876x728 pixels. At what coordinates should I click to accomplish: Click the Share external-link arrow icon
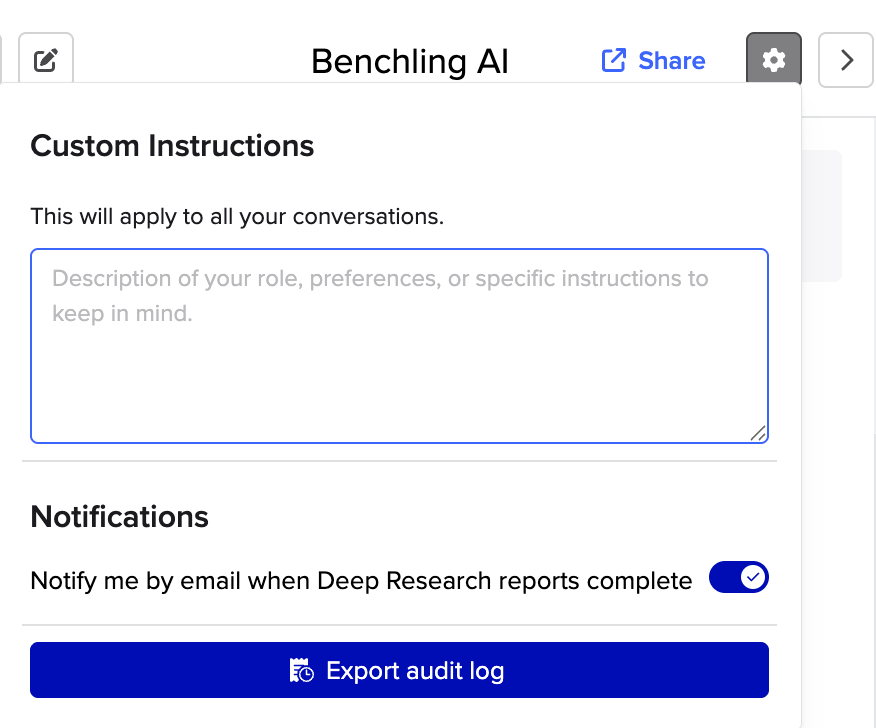(613, 61)
